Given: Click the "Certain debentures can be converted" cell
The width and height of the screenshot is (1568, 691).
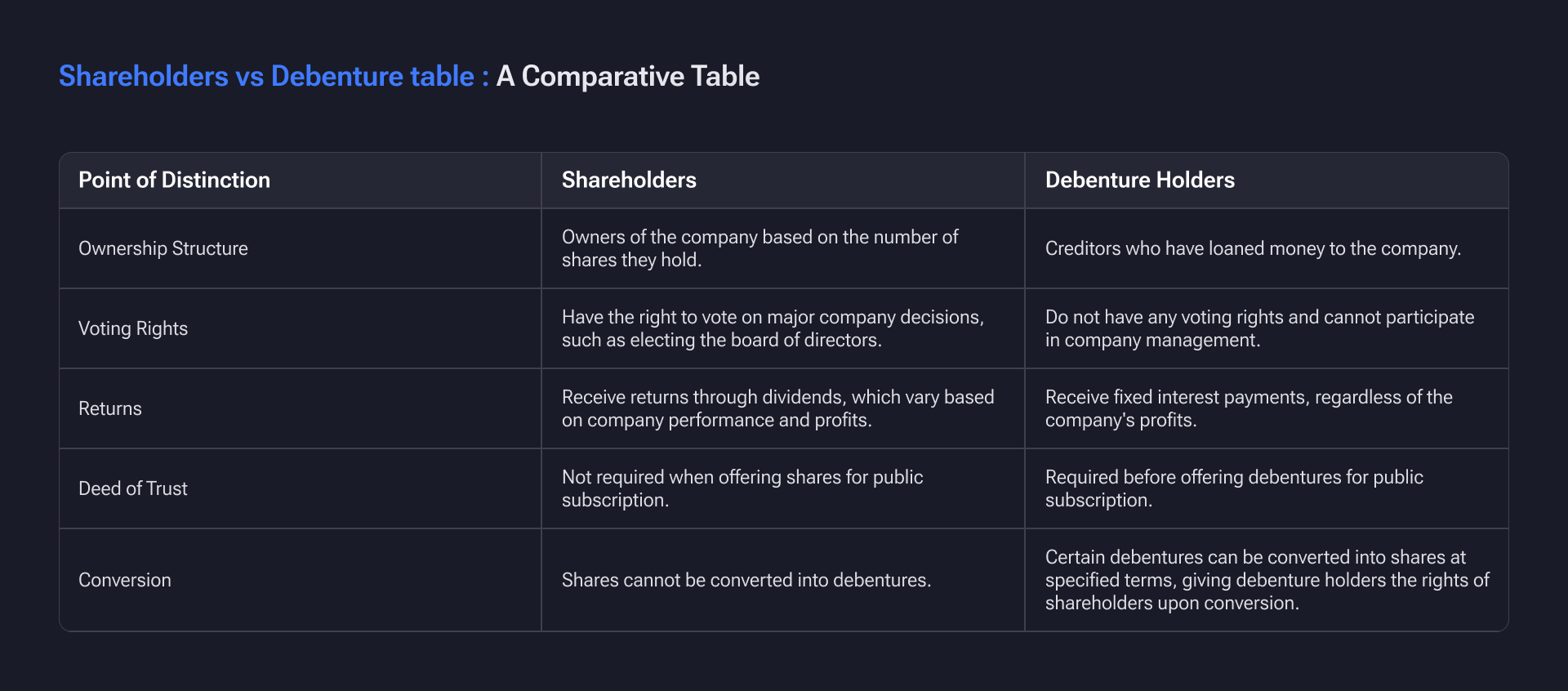Looking at the screenshot, I should (x=1267, y=580).
